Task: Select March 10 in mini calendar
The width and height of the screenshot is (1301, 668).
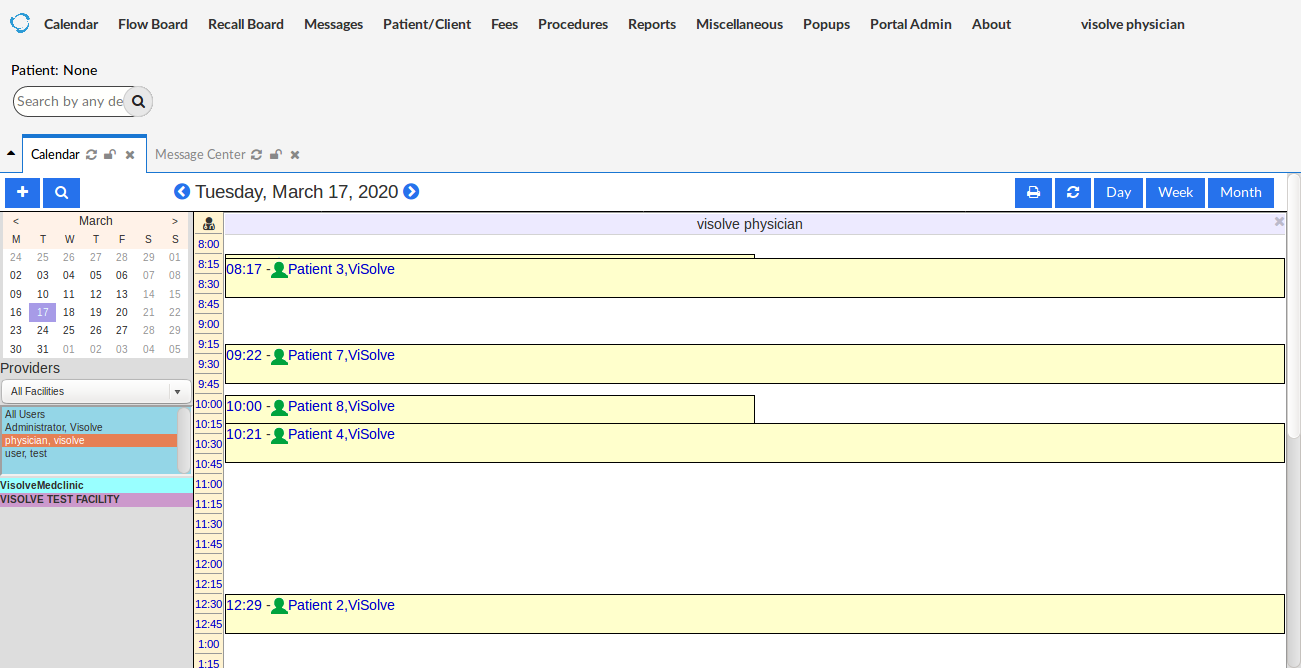Action: coord(43,294)
